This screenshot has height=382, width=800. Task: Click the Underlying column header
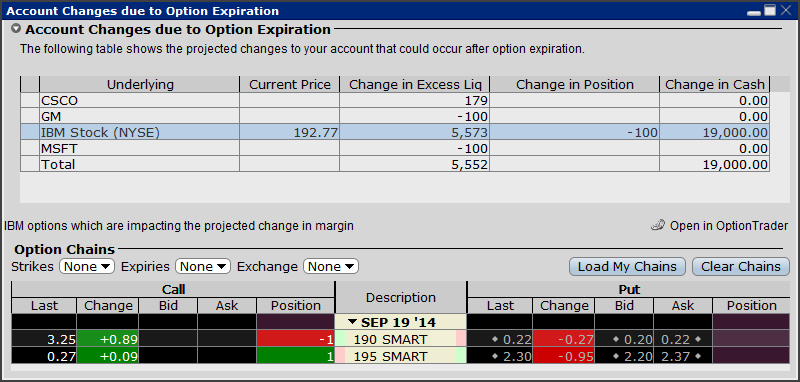tap(139, 85)
